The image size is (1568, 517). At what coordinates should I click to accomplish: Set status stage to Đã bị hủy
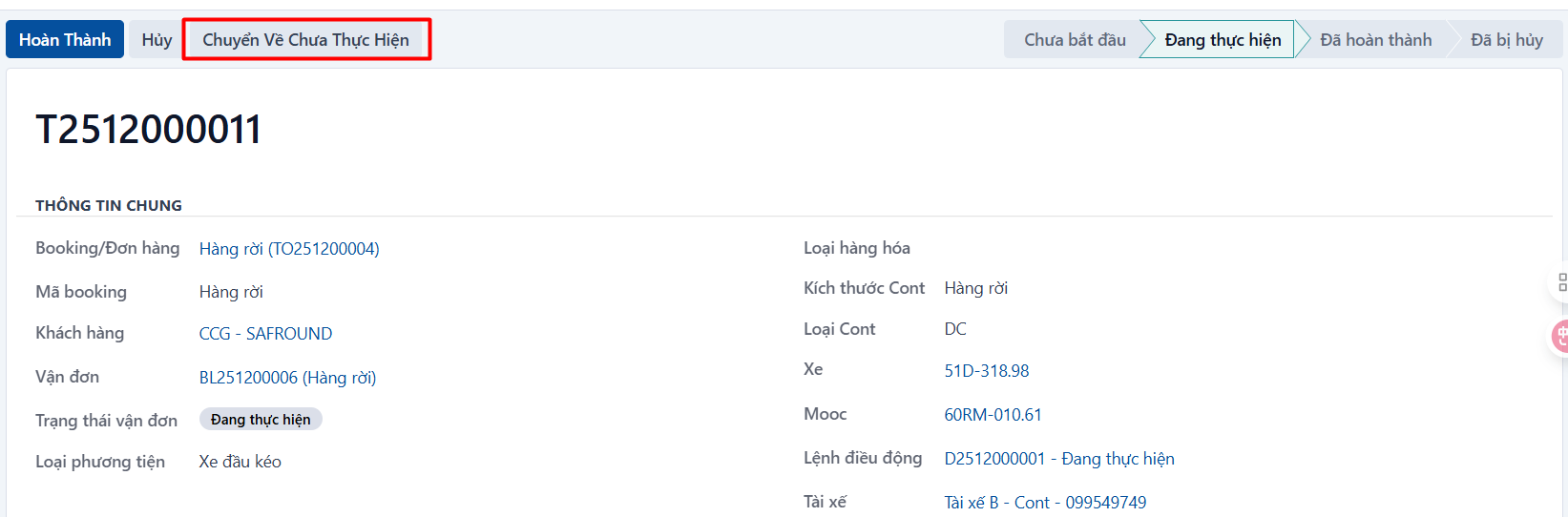(x=1506, y=39)
